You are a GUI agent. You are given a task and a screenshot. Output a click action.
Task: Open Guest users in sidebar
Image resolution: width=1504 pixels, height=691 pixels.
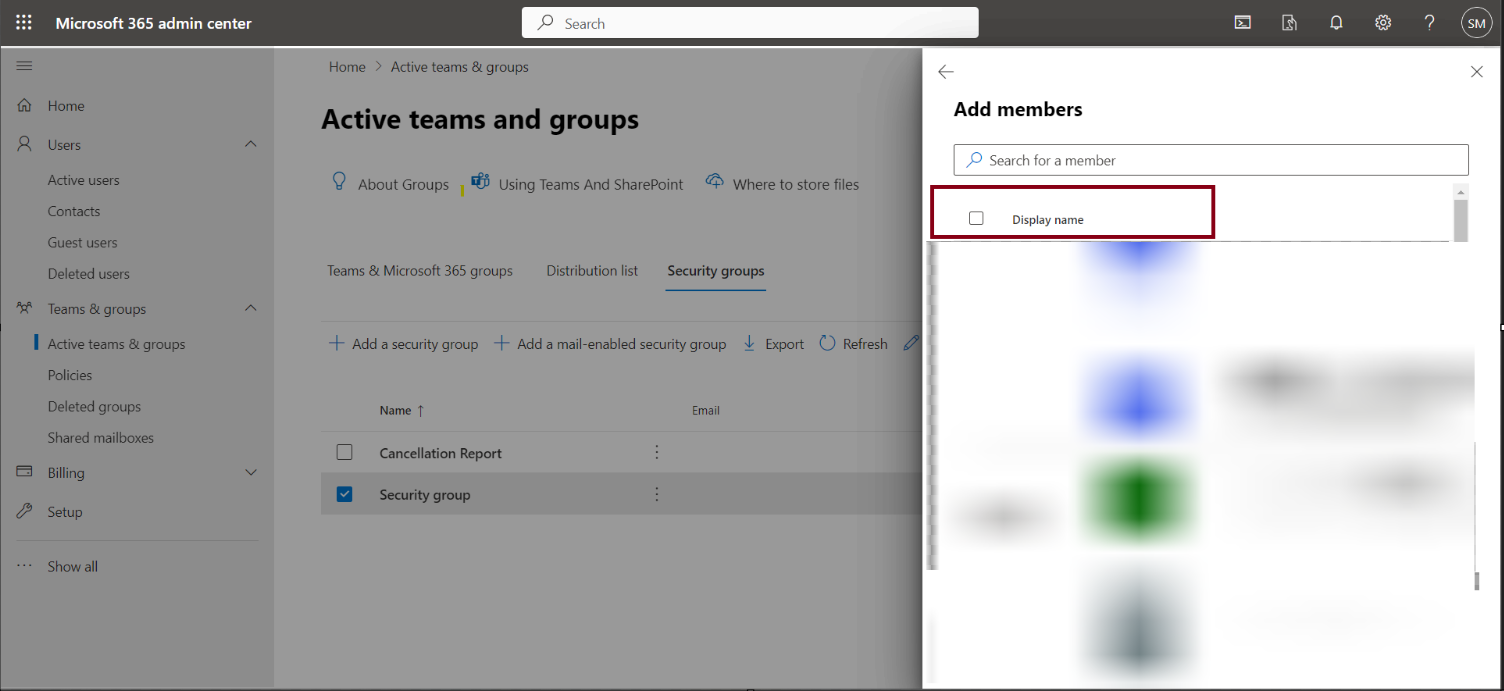[83, 242]
